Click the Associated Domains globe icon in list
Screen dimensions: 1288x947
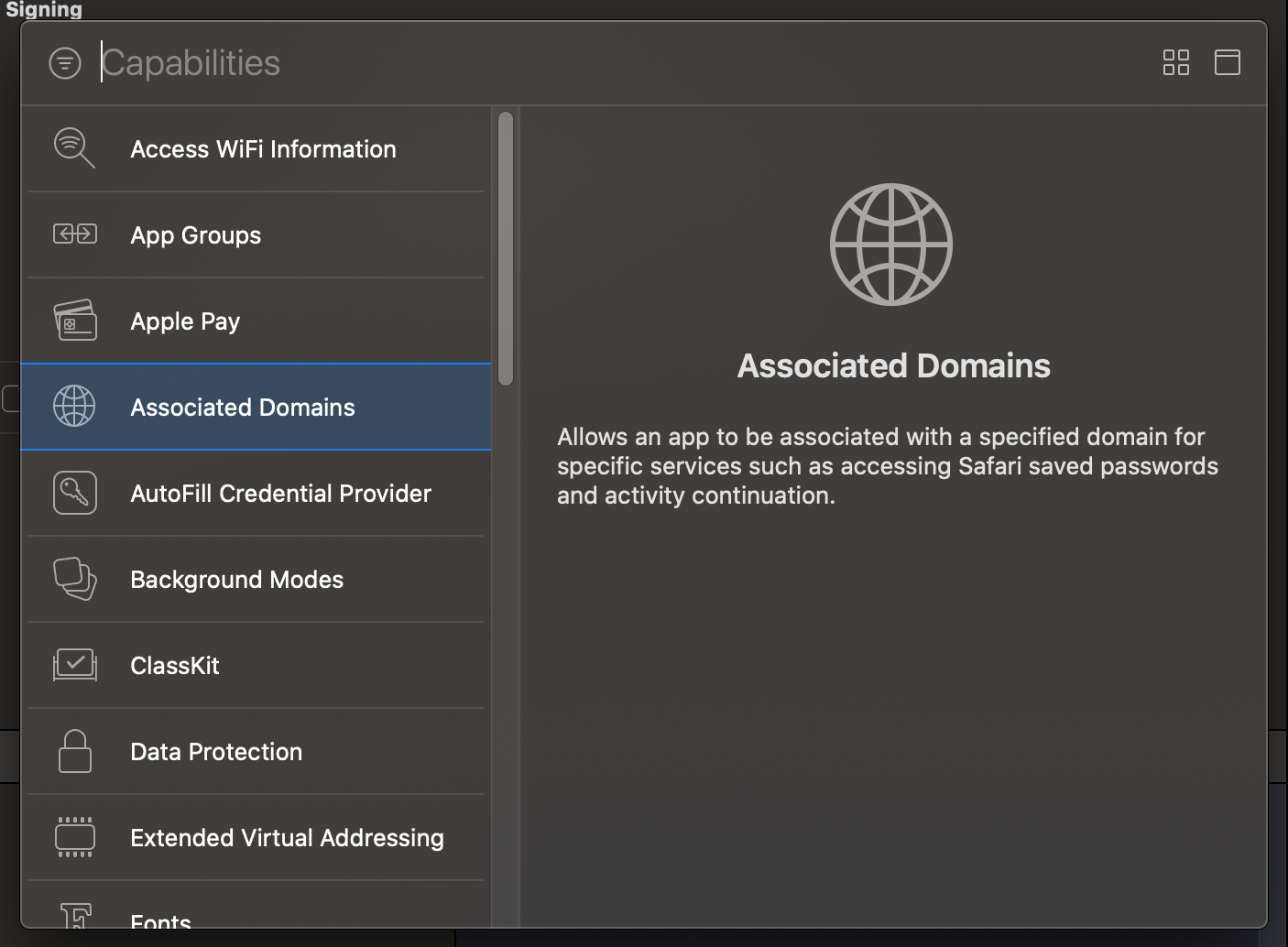[74, 407]
